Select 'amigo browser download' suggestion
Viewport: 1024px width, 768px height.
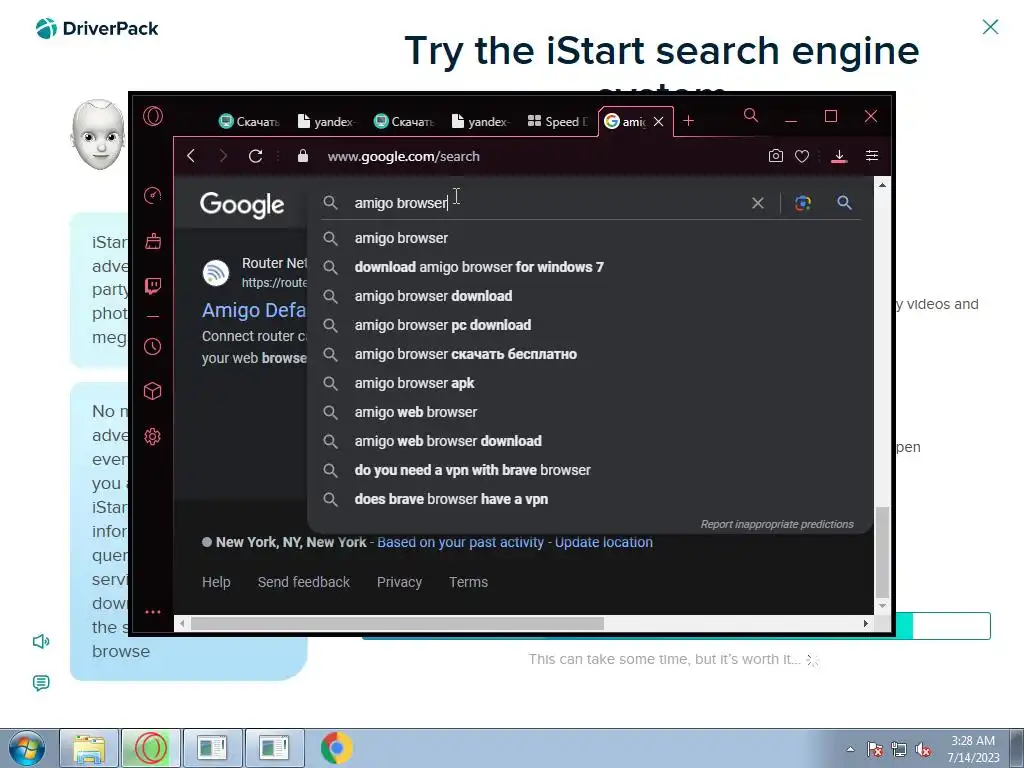[590, 296]
